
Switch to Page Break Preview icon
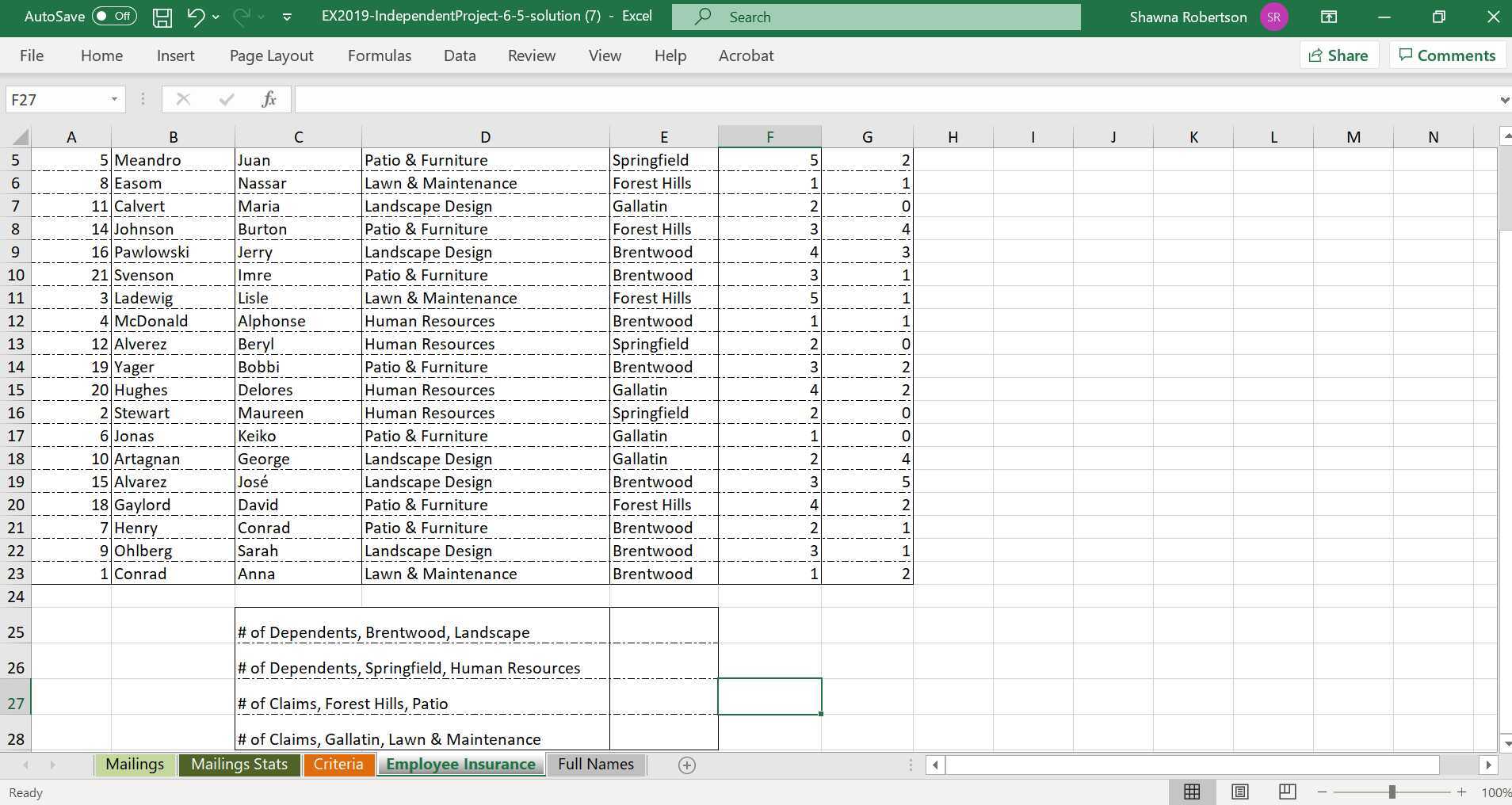(x=1287, y=792)
